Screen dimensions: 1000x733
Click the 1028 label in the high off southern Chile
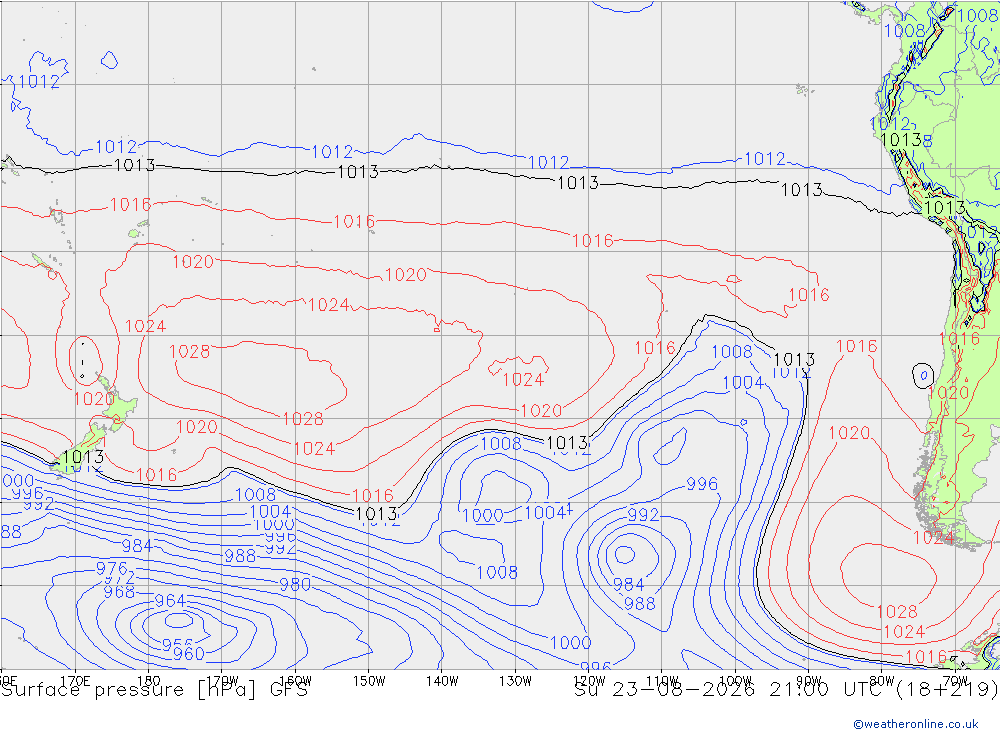tap(897, 612)
